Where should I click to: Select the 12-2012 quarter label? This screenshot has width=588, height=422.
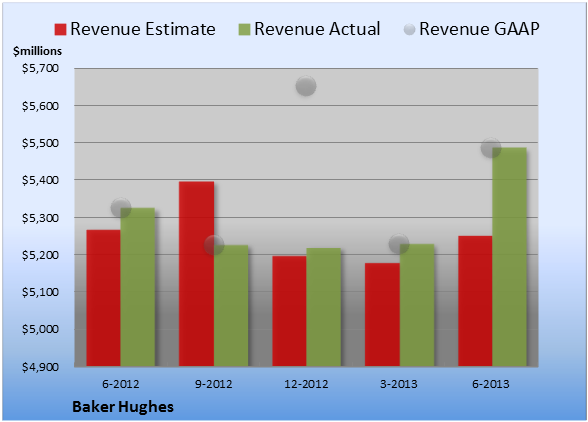tap(306, 384)
